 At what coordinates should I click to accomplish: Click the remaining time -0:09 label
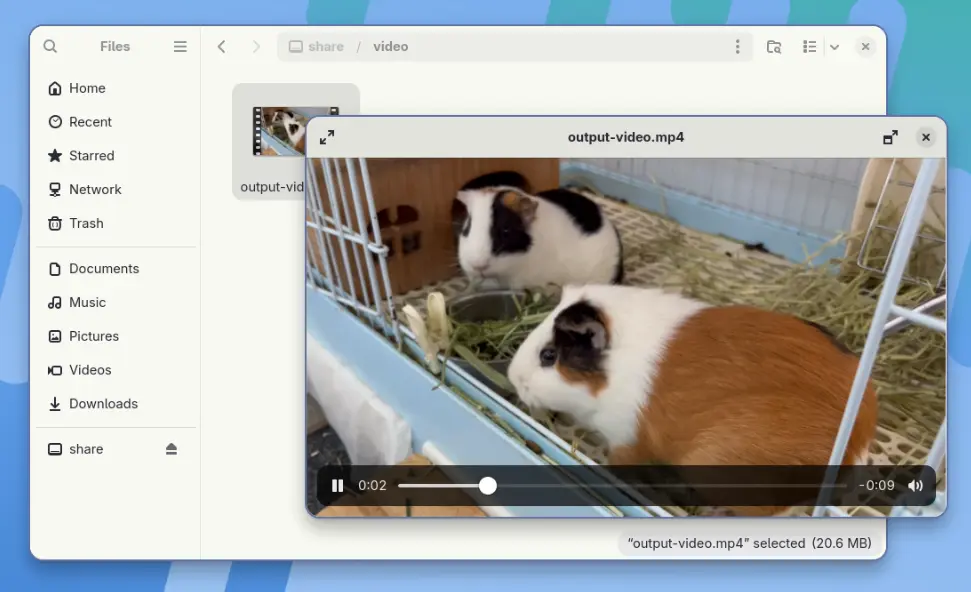(876, 485)
